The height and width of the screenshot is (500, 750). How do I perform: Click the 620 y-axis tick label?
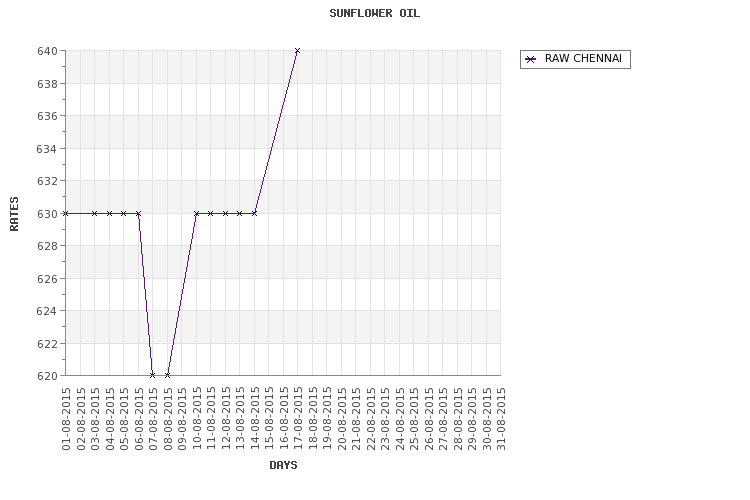pos(47,376)
